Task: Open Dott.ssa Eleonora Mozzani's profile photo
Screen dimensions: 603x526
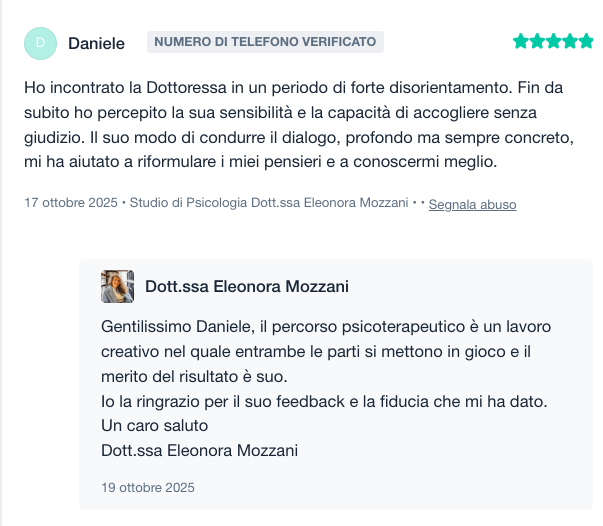Action: coord(117,286)
